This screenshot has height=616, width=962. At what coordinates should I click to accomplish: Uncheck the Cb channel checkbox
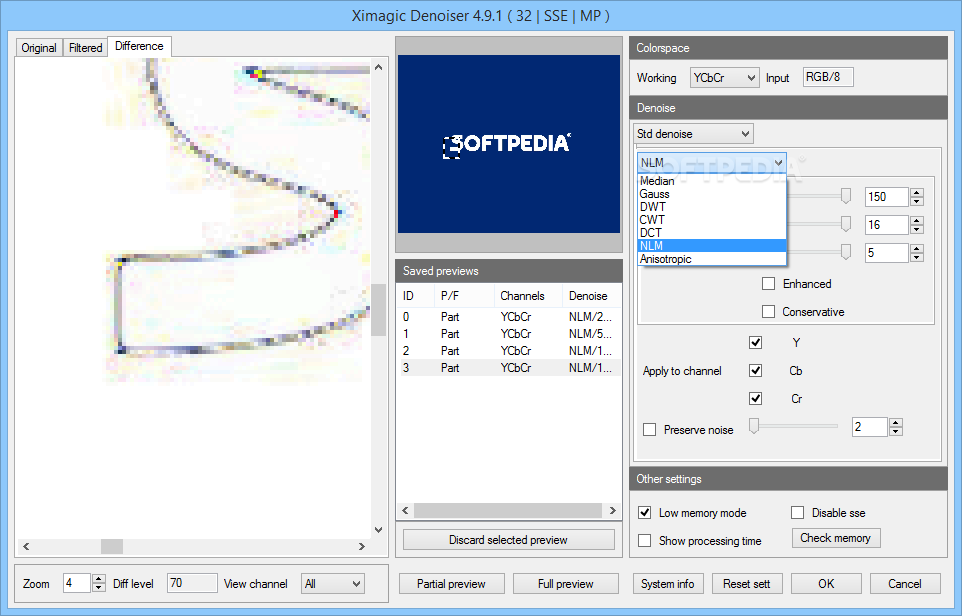[755, 371]
